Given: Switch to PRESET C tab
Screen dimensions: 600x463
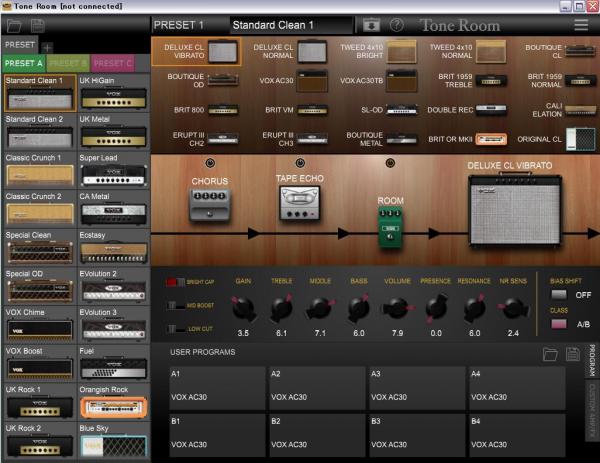Looking at the screenshot, I should 112,63.
